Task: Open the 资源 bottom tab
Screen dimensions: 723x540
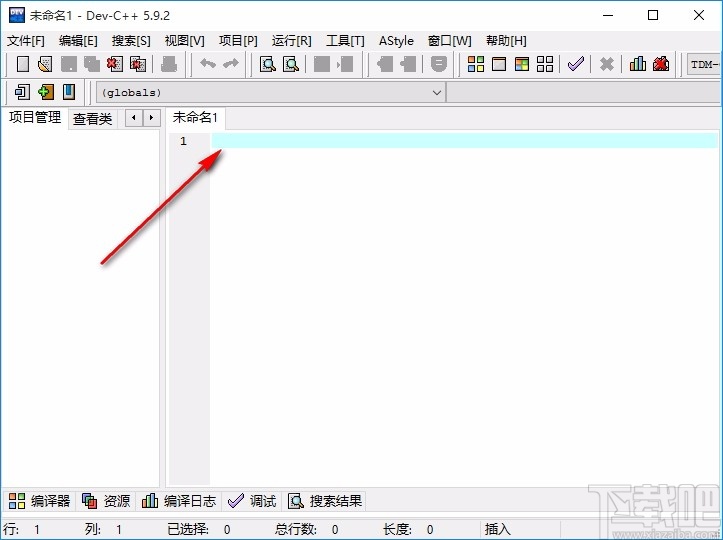Action: (x=106, y=501)
